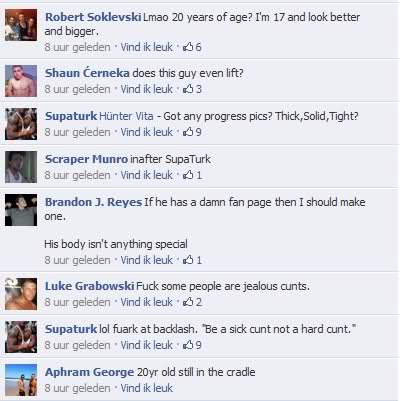Open Brandon J. Reyes' flexing avatar
The image size is (401, 401).
point(21,210)
